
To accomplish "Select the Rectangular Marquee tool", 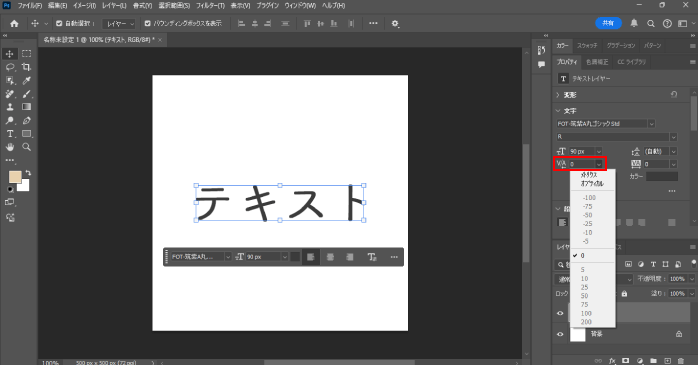I will (x=27, y=54).
